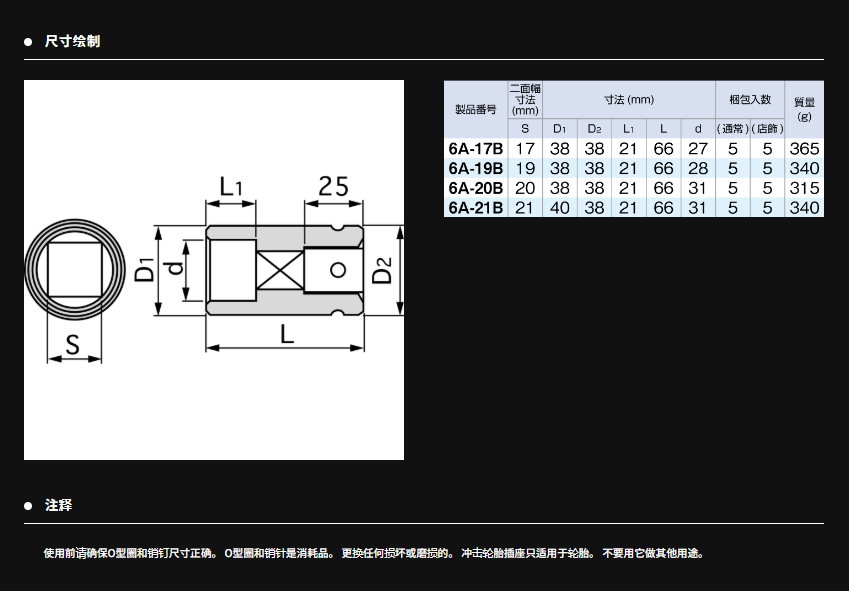This screenshot has width=849, height=591.
Task: Select product number 6A-17B in the table
Action: (475, 148)
